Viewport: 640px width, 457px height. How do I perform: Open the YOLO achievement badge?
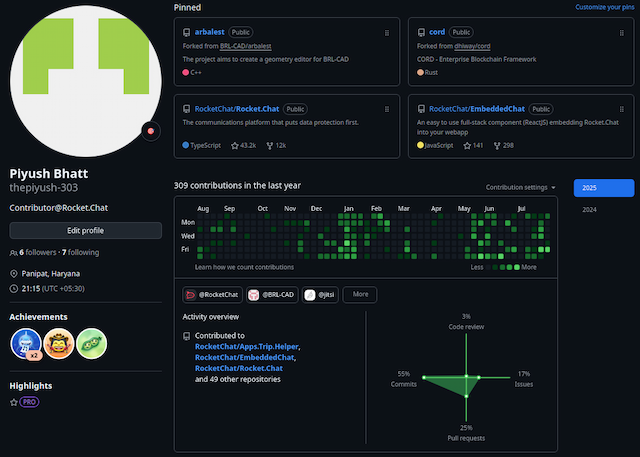(59, 344)
